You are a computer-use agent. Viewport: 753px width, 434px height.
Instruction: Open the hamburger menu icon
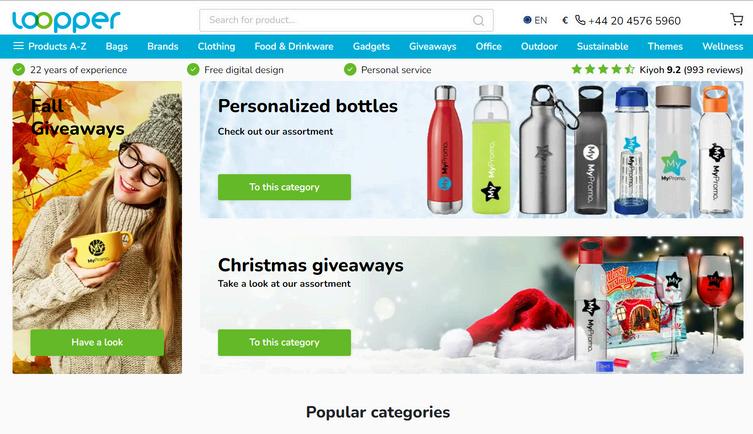tap(18, 46)
